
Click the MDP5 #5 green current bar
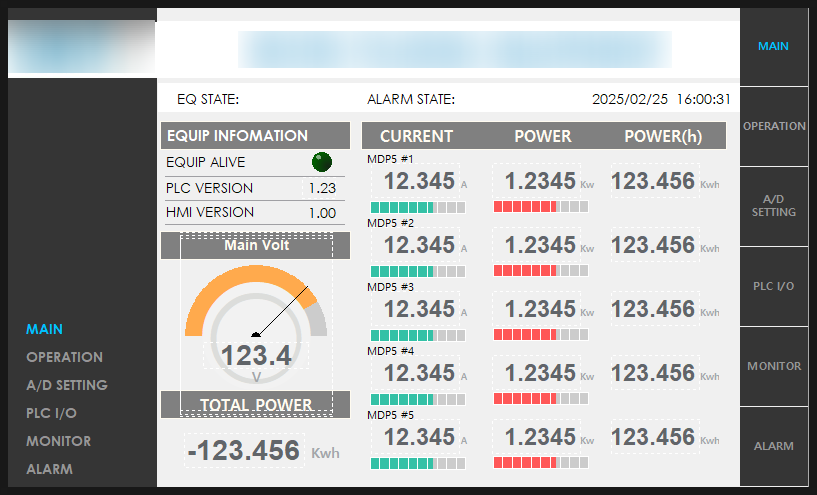[x=418, y=463]
